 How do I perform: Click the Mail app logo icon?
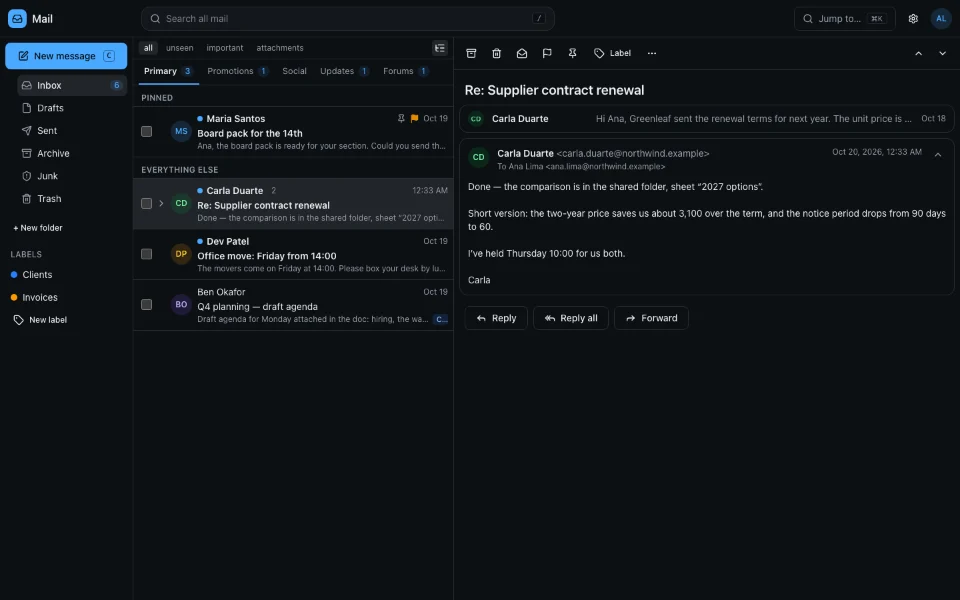(17, 18)
